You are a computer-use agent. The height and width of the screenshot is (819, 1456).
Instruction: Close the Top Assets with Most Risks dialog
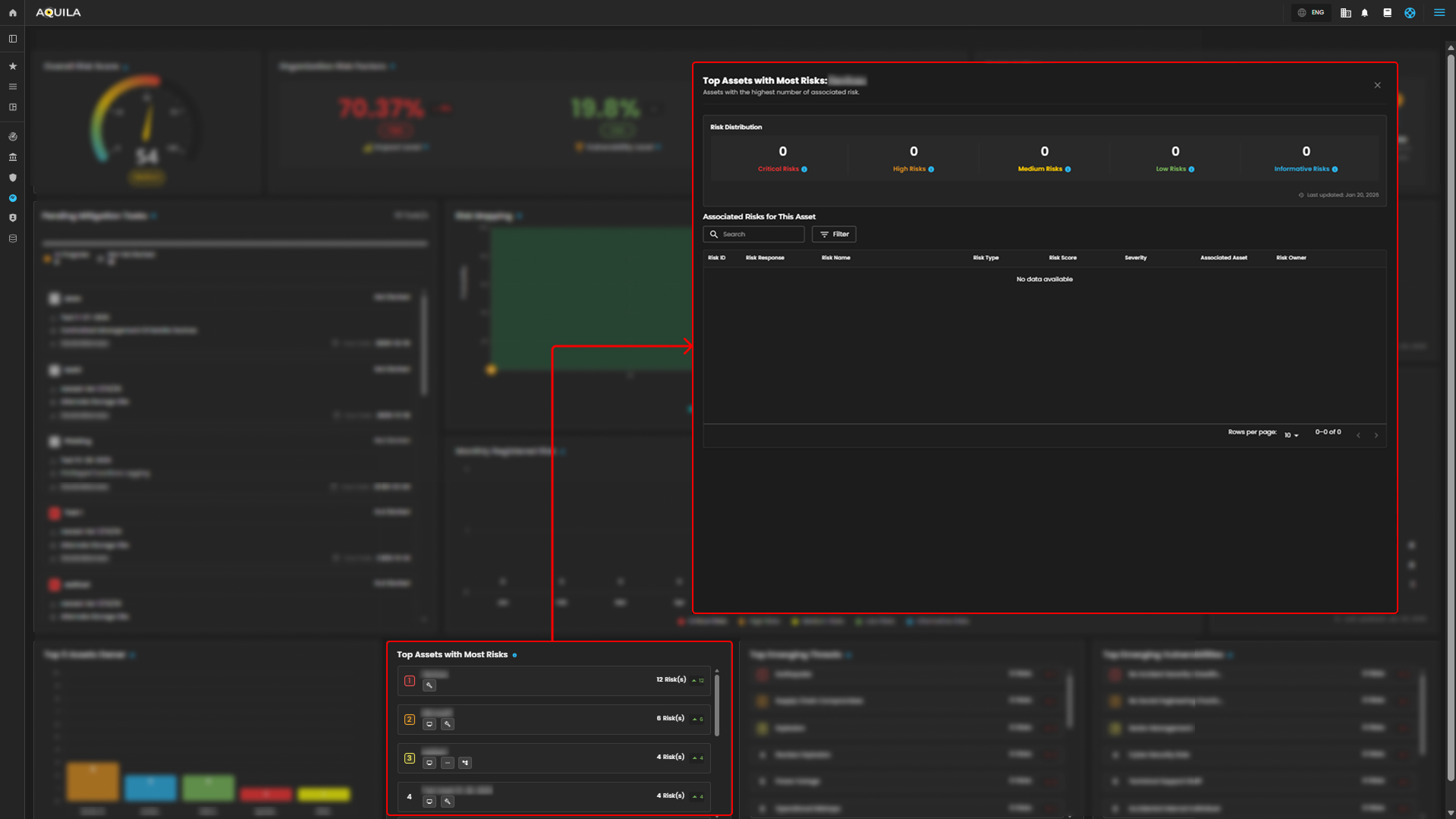click(1377, 86)
